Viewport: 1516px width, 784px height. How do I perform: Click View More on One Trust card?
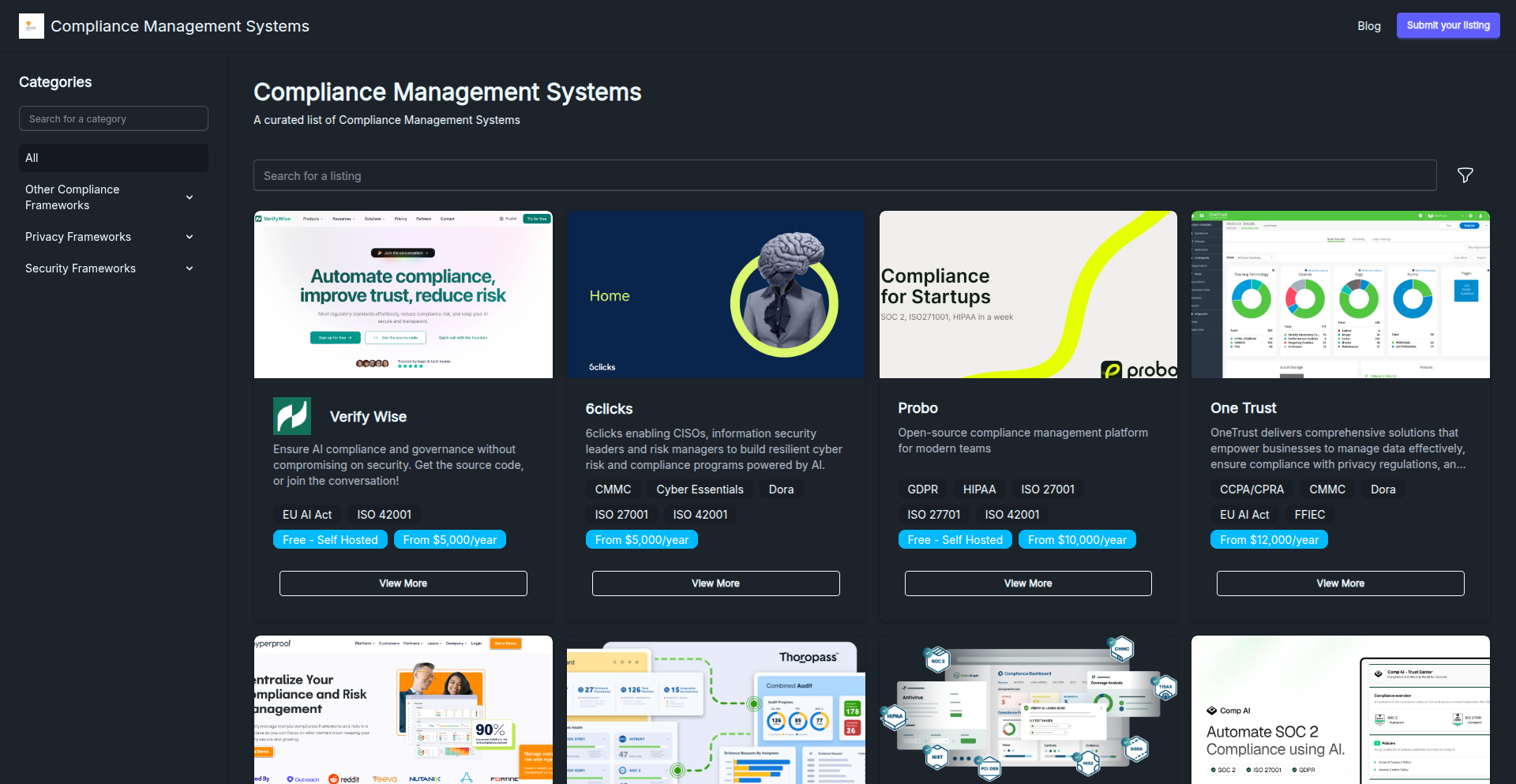pyautogui.click(x=1341, y=583)
